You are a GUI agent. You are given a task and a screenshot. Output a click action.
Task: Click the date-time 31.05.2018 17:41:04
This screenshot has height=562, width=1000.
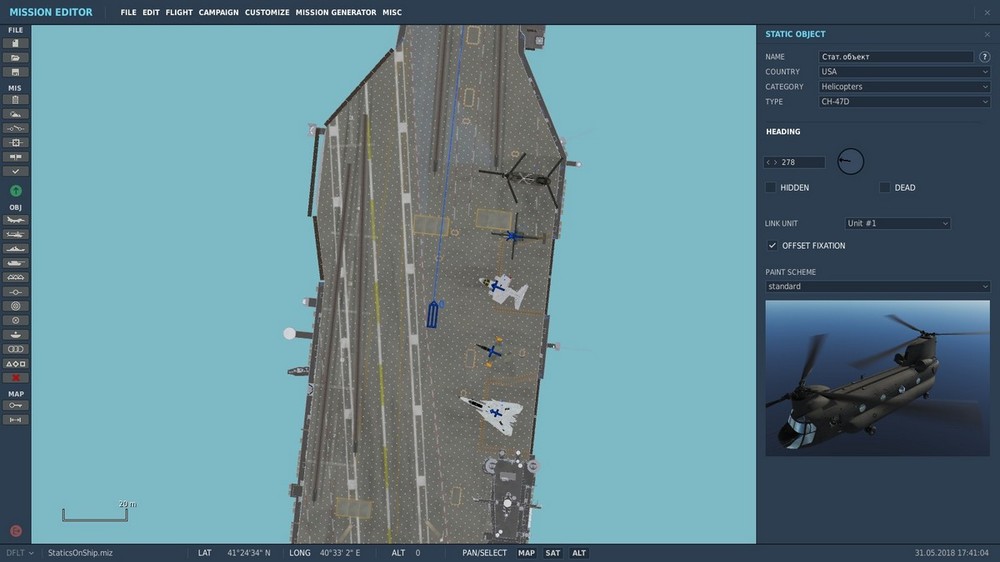pyautogui.click(x=952, y=553)
